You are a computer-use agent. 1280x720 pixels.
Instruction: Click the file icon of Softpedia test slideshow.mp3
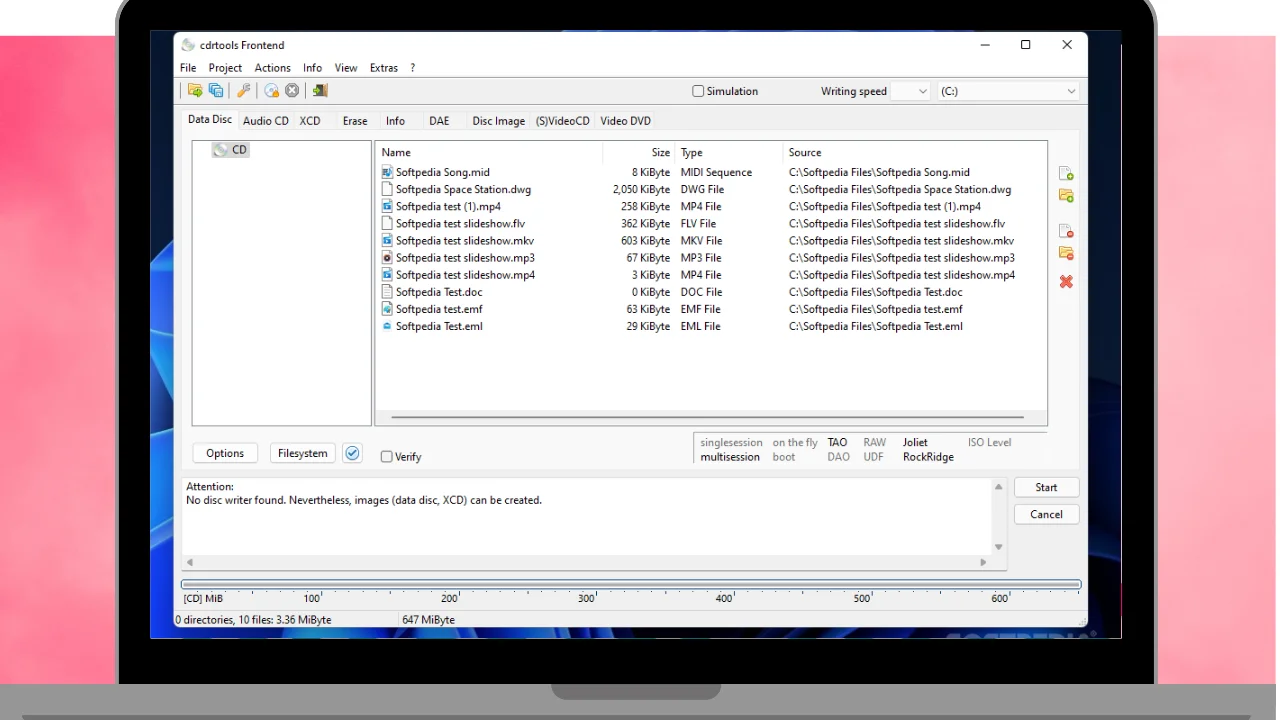(x=387, y=257)
